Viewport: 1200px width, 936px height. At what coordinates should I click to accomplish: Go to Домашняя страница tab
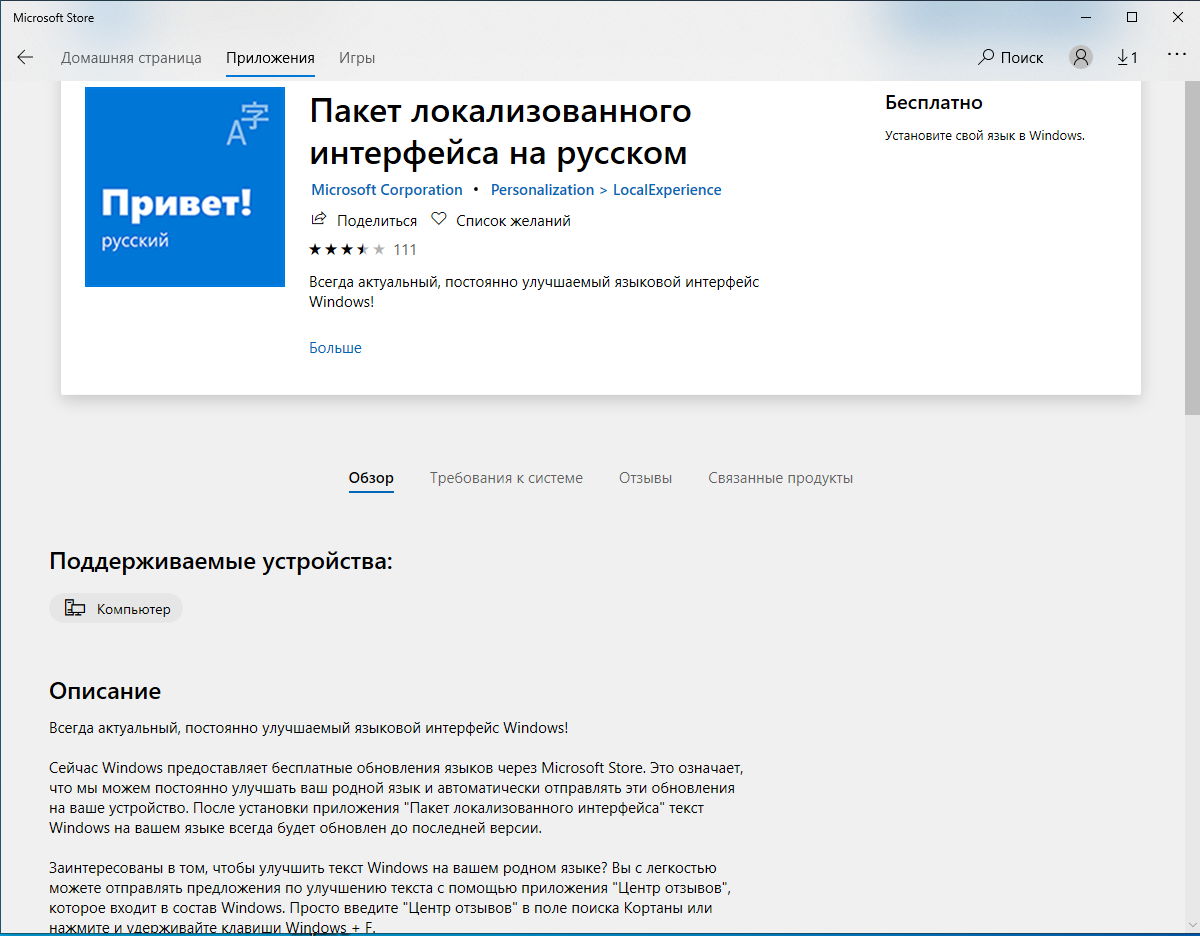click(x=131, y=57)
